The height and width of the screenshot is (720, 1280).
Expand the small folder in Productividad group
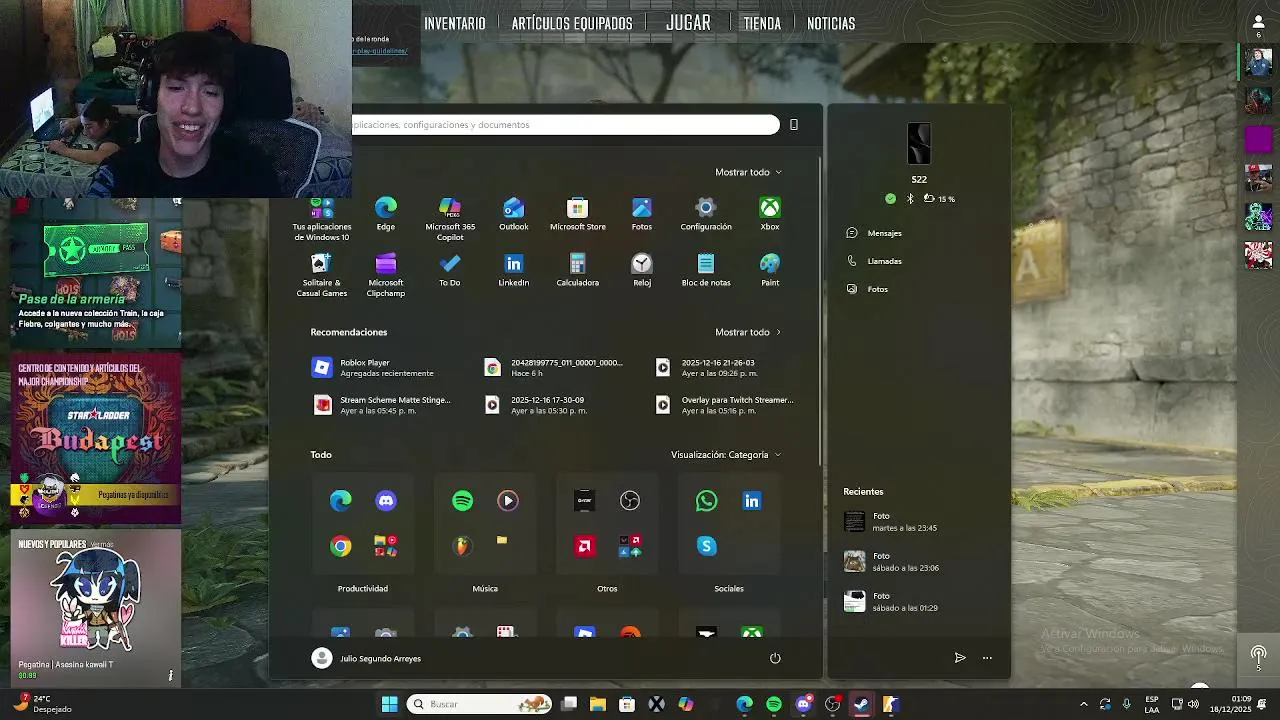click(386, 546)
